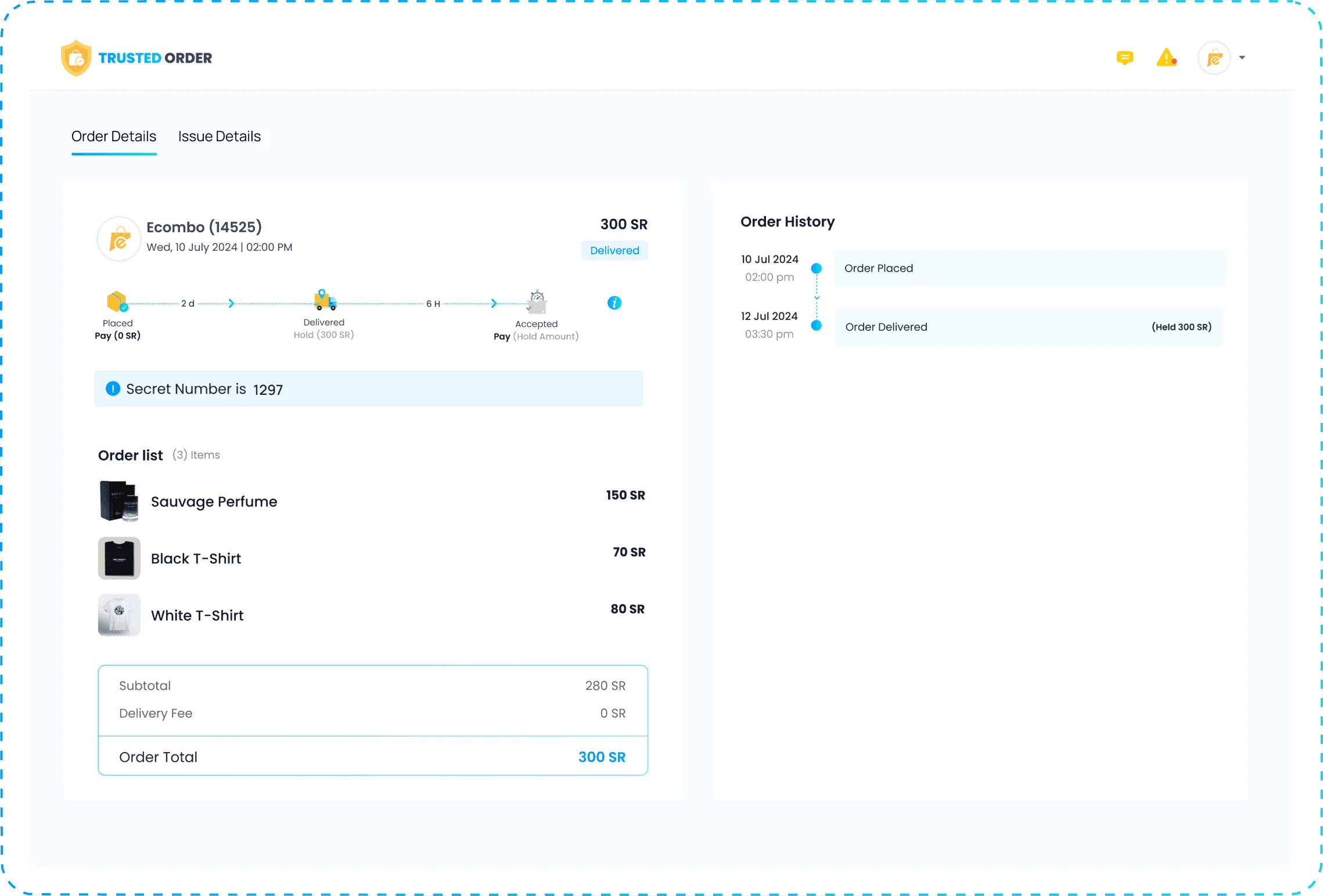Open the Black T-Shirt thumbnail
1323x896 pixels.
tap(119, 558)
